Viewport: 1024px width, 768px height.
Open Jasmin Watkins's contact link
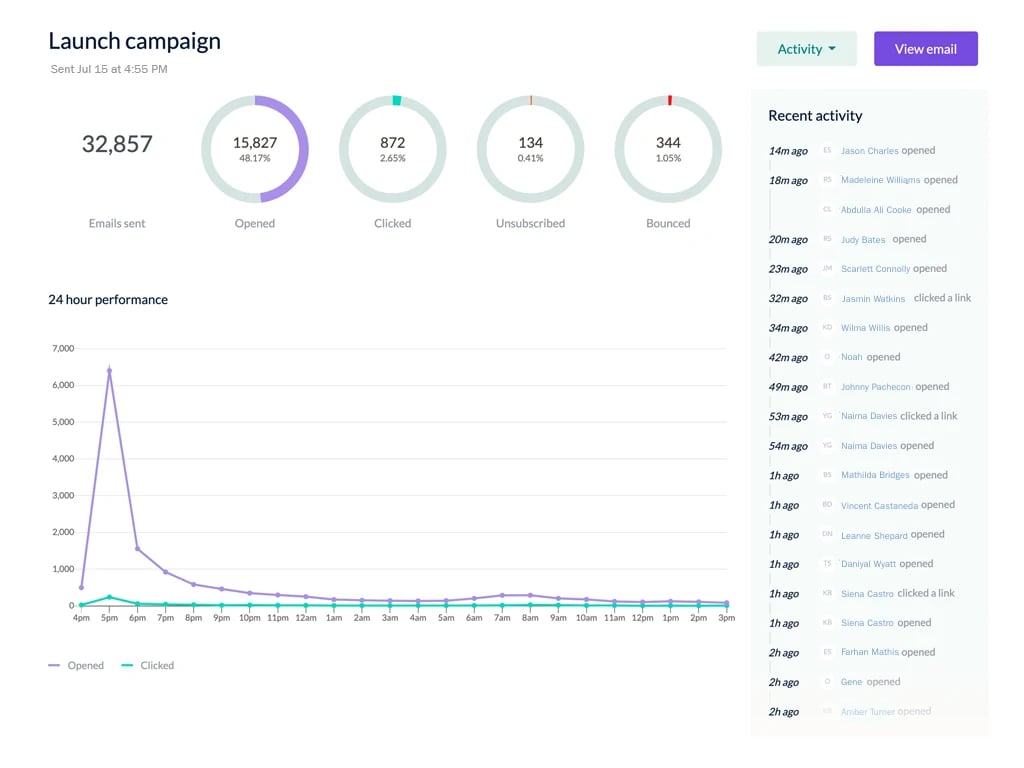873,299
